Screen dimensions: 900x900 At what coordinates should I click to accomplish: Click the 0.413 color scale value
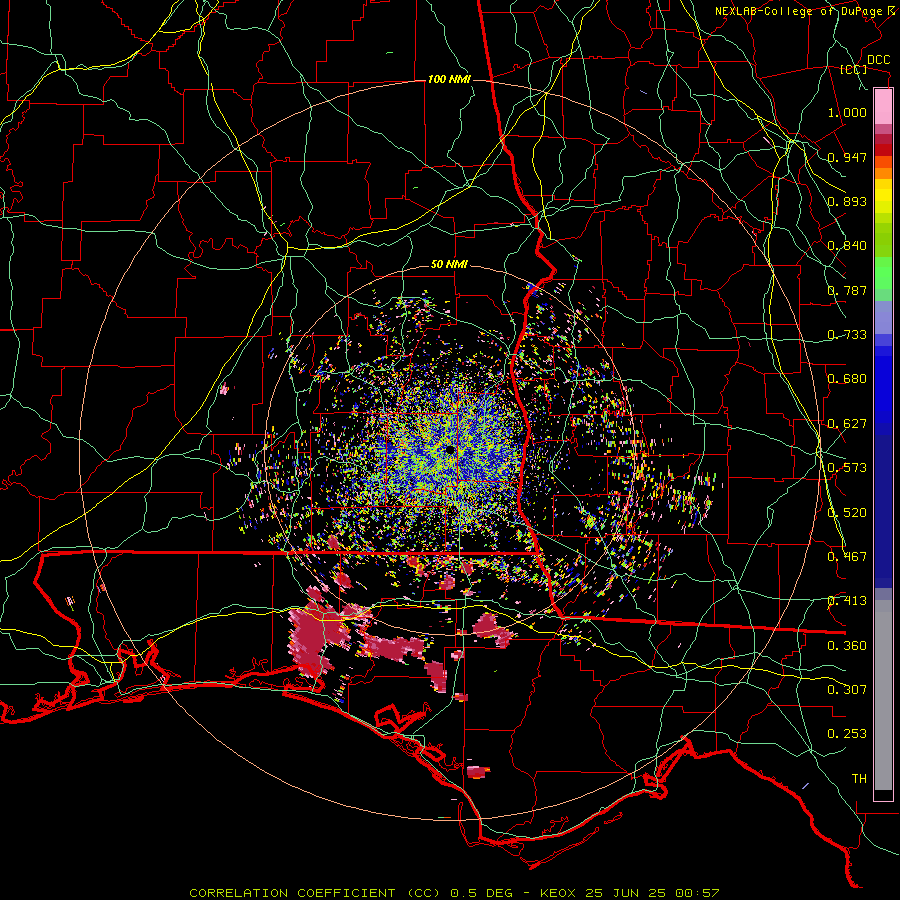click(847, 601)
